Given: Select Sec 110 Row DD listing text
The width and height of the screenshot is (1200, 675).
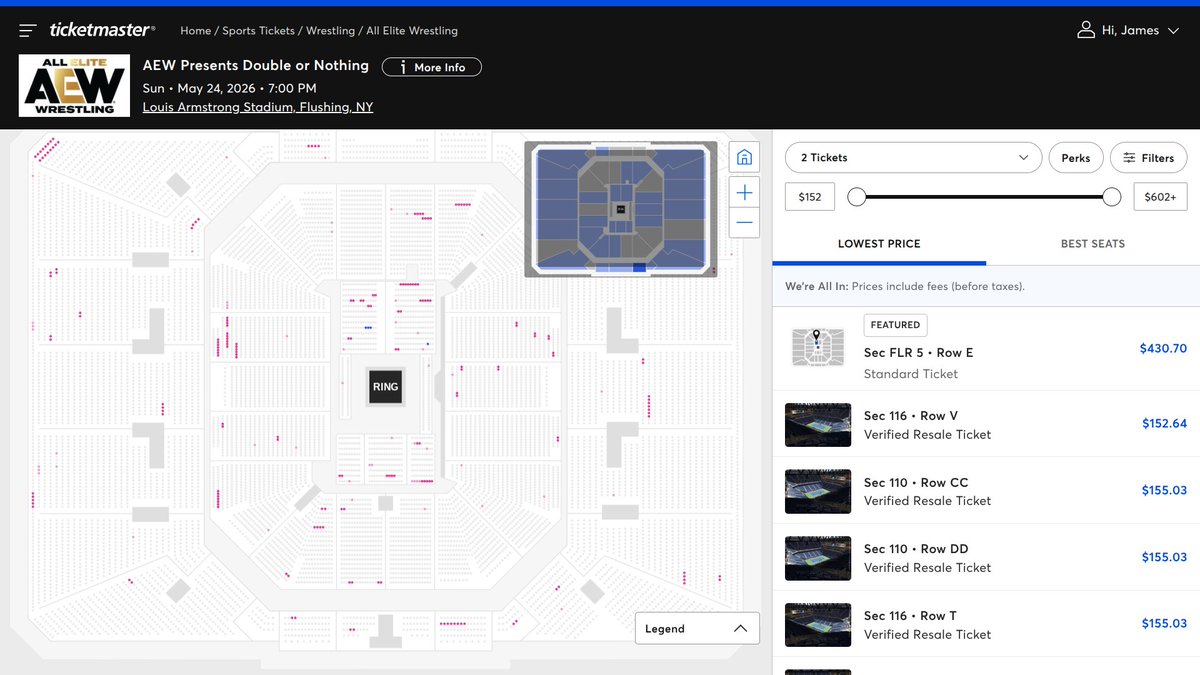Looking at the screenshot, I should 916,549.
